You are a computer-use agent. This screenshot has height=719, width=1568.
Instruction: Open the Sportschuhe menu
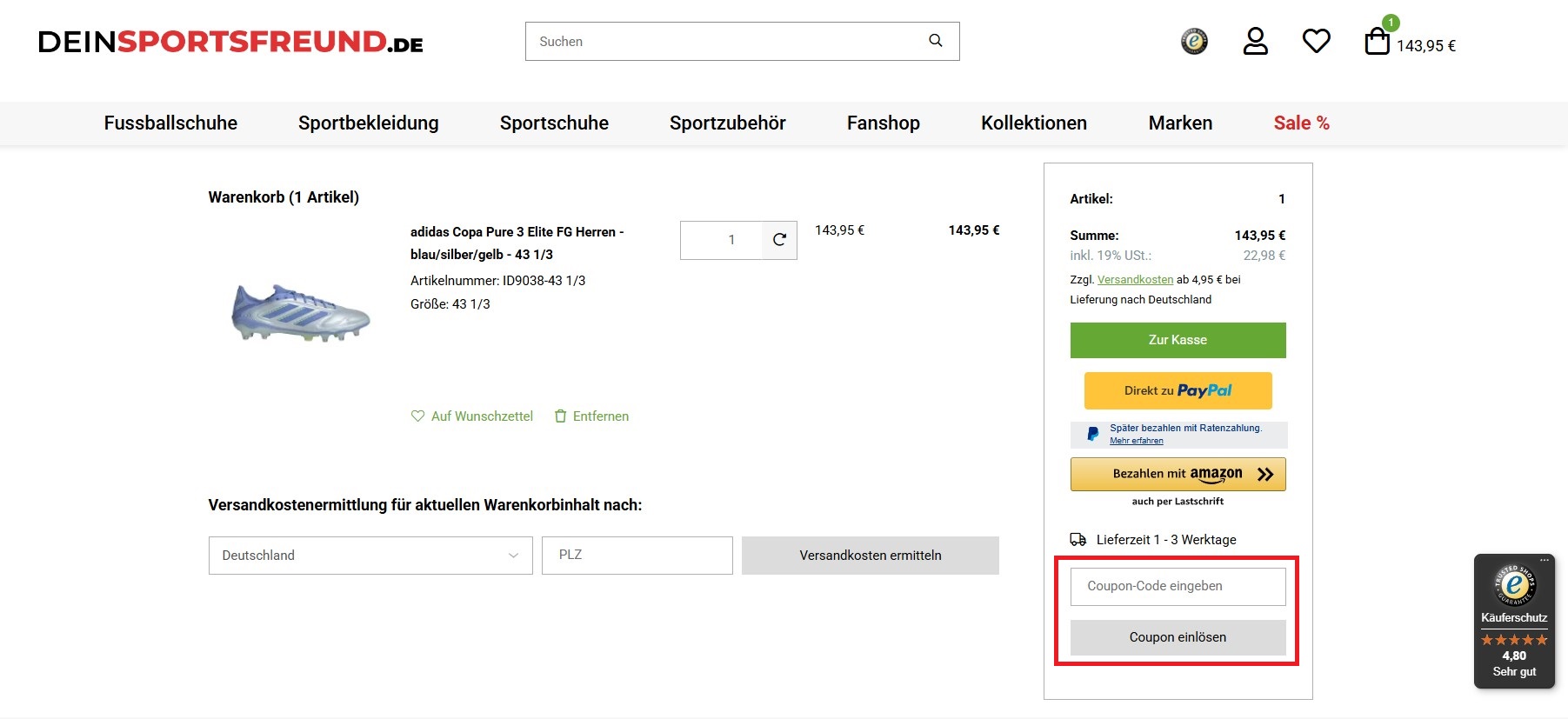click(554, 123)
